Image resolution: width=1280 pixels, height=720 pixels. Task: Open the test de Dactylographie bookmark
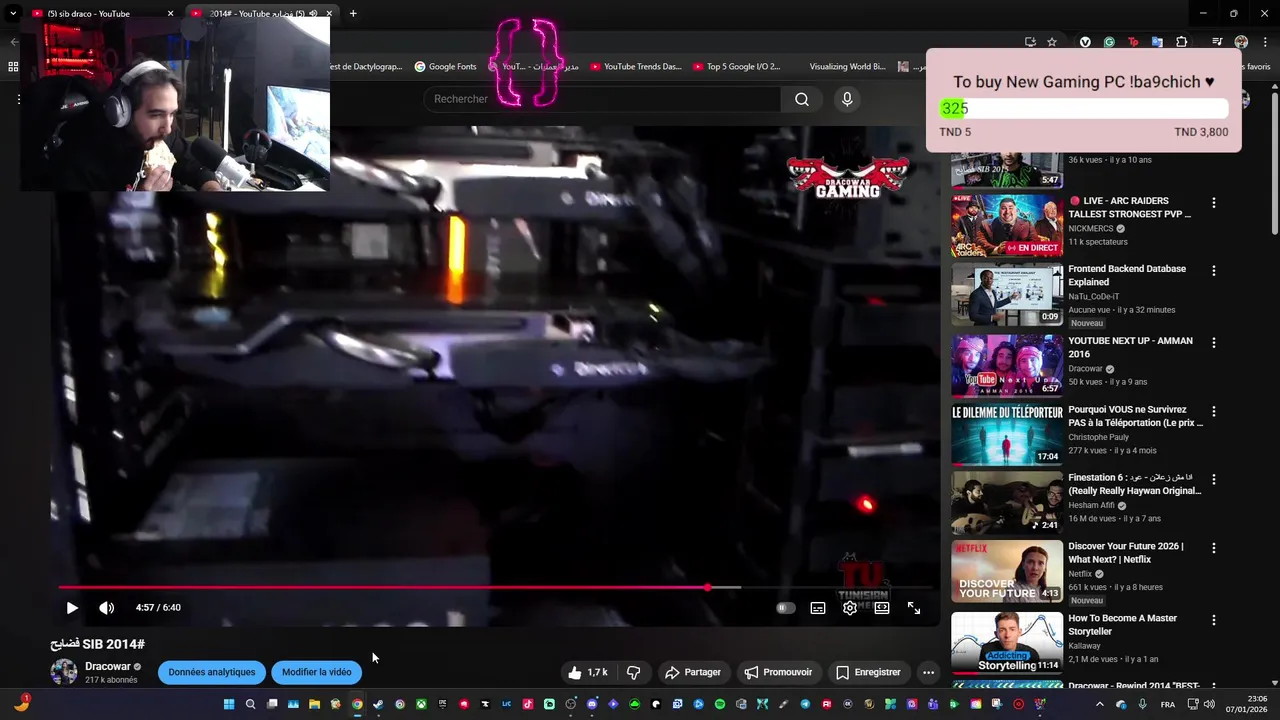tap(366, 67)
